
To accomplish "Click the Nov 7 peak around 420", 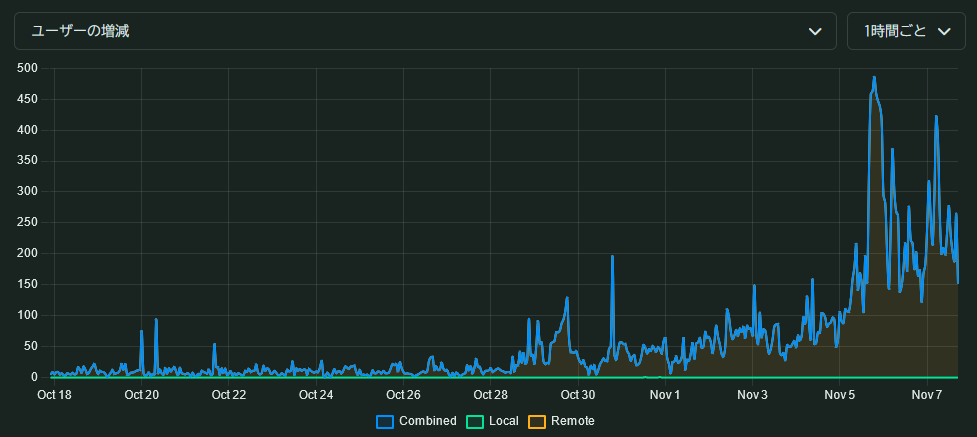I will (x=936, y=117).
